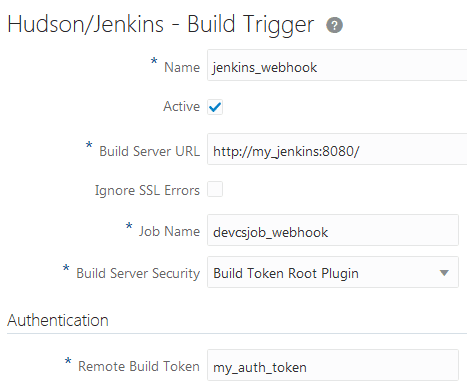This screenshot has width=467, height=392.
Task: Select the Authentication section heading
Action: tap(58, 320)
